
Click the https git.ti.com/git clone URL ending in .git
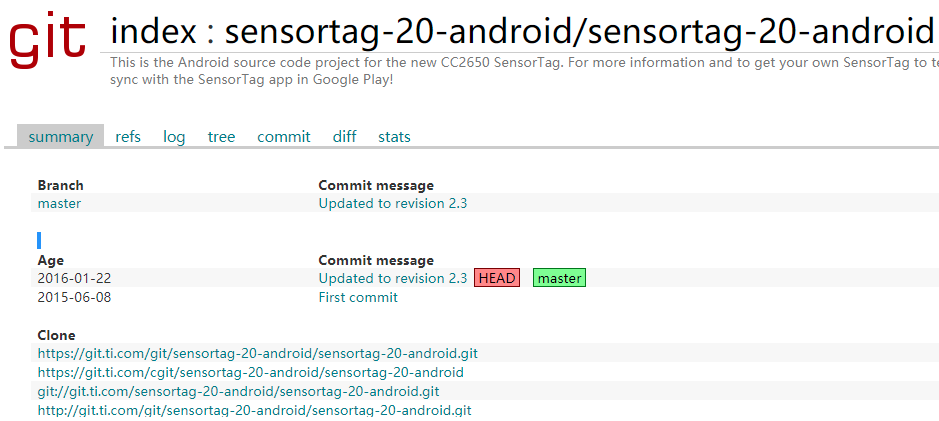coord(257,353)
